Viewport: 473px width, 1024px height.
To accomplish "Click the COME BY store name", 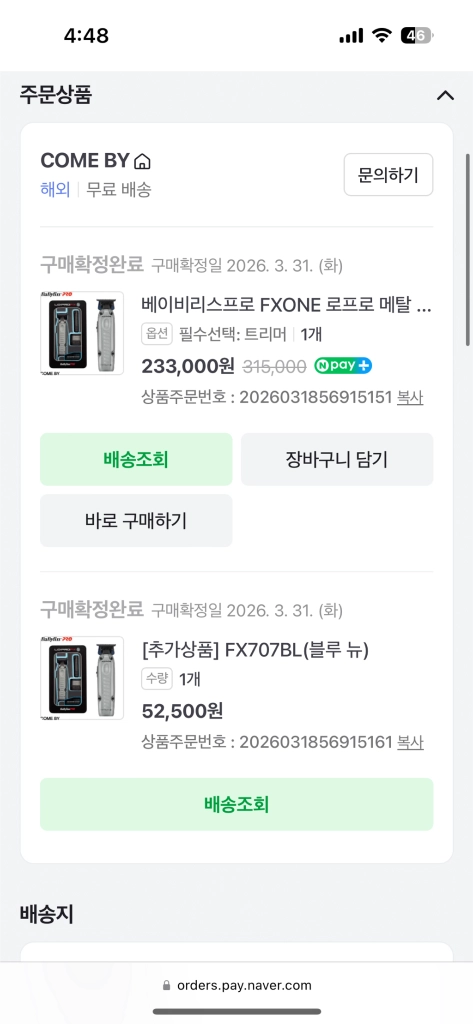I will [x=86, y=161].
